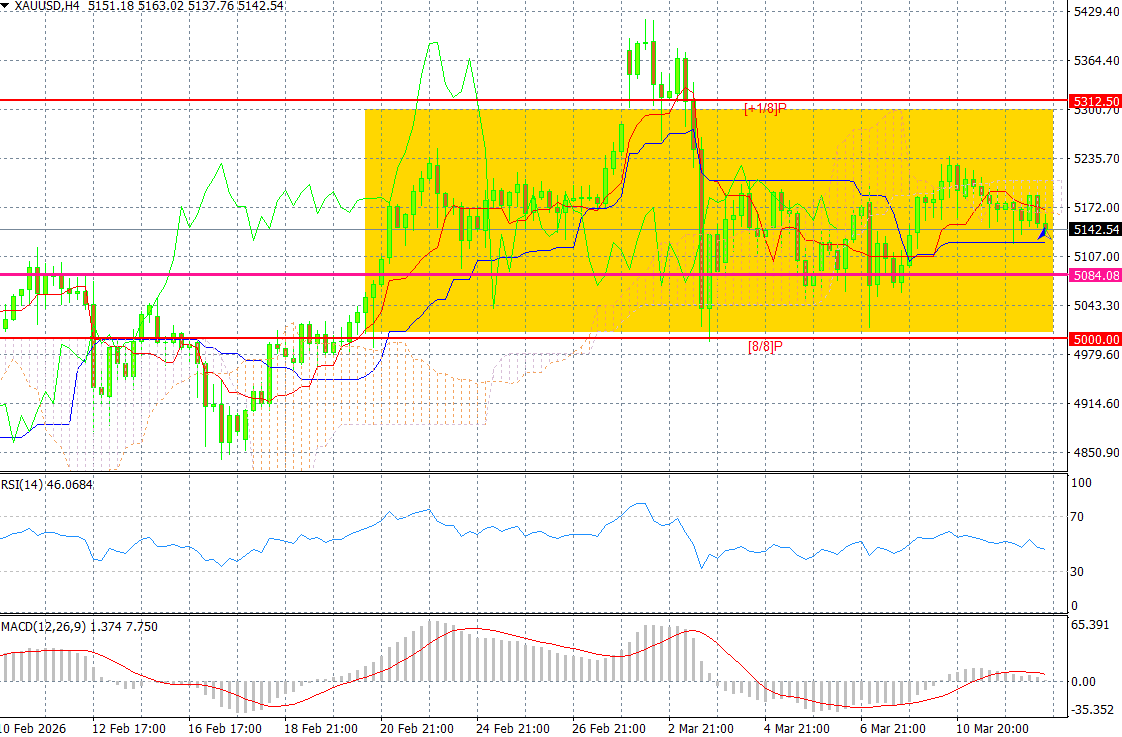The height and width of the screenshot is (737, 1122).
Task: Click the 4979.60 price axis value
Action: 1097,355
